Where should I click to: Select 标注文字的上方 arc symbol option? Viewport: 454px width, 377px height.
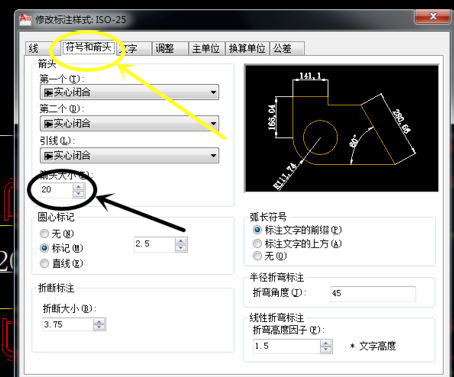pos(297,244)
